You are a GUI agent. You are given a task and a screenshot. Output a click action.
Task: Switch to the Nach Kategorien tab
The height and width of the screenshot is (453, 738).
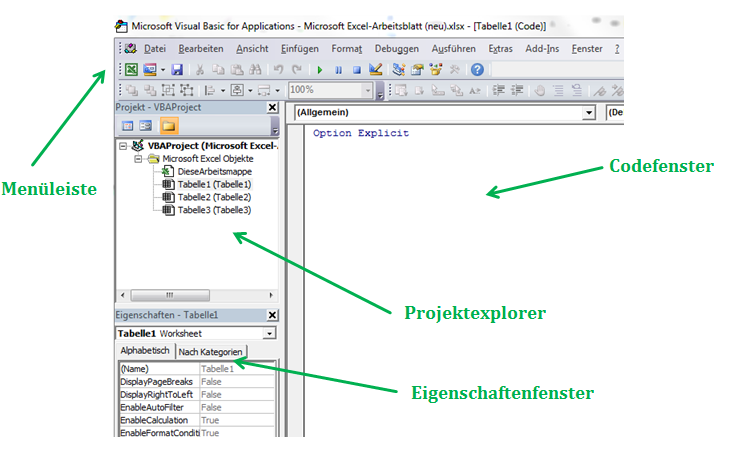[x=210, y=352]
